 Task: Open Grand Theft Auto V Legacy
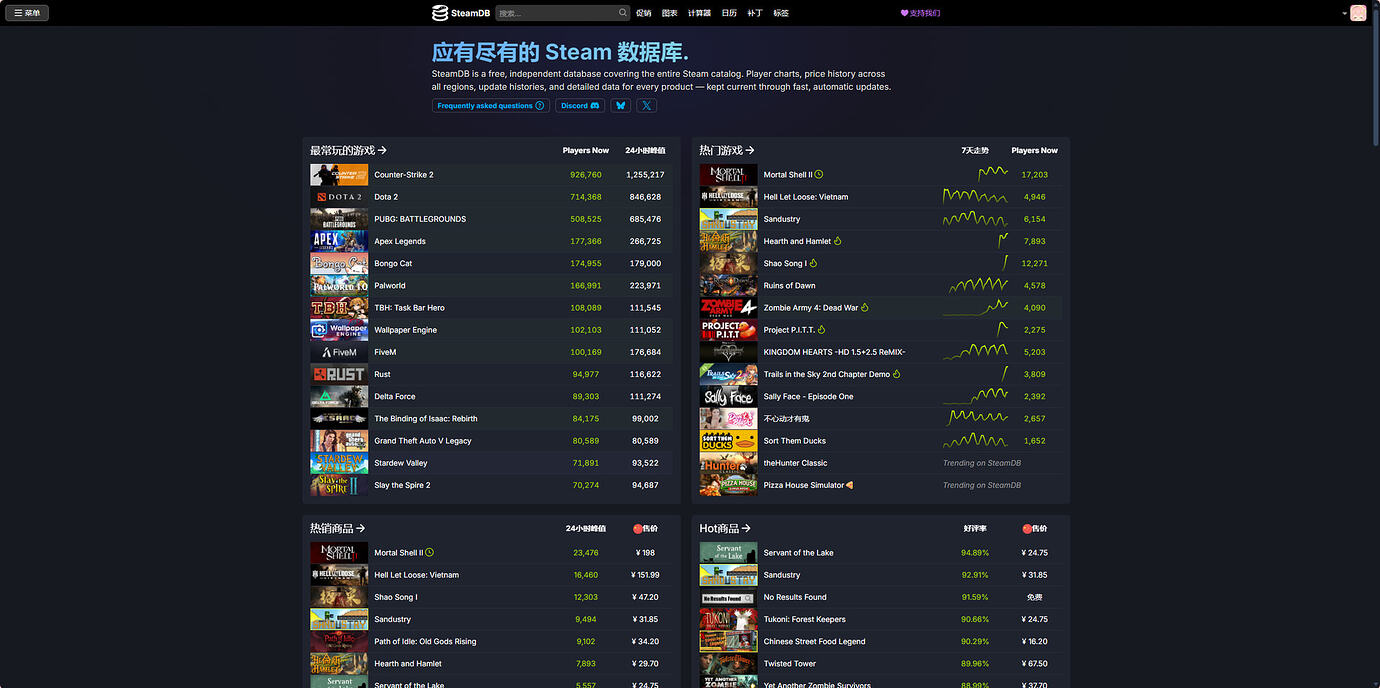pyautogui.click(x=491, y=440)
